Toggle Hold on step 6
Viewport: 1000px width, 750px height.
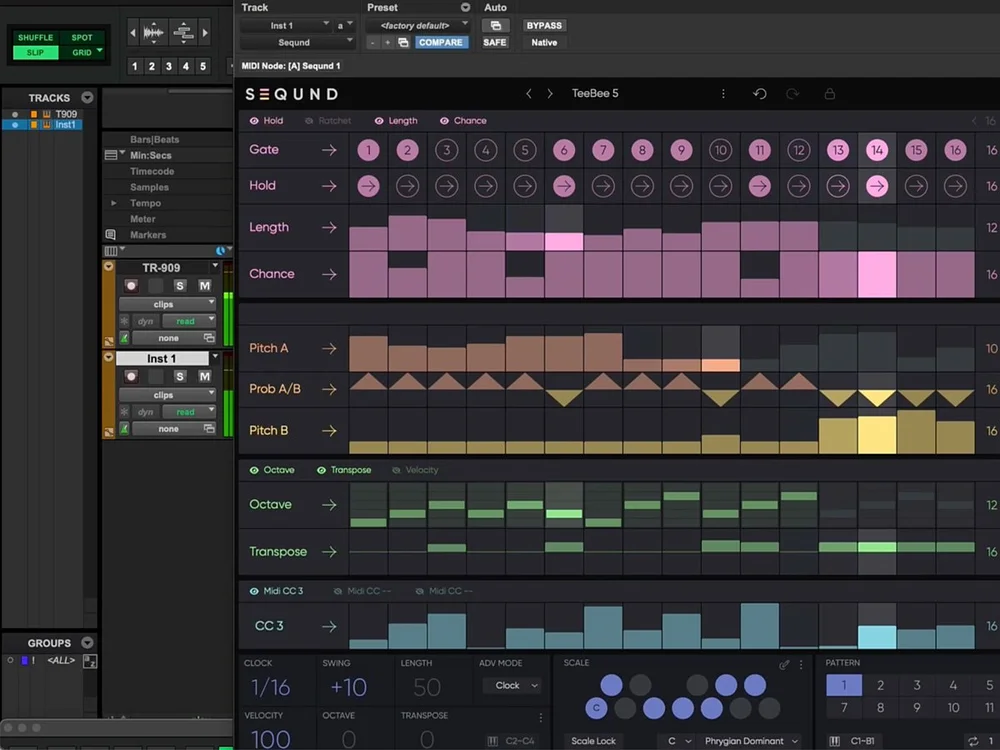tap(564, 186)
